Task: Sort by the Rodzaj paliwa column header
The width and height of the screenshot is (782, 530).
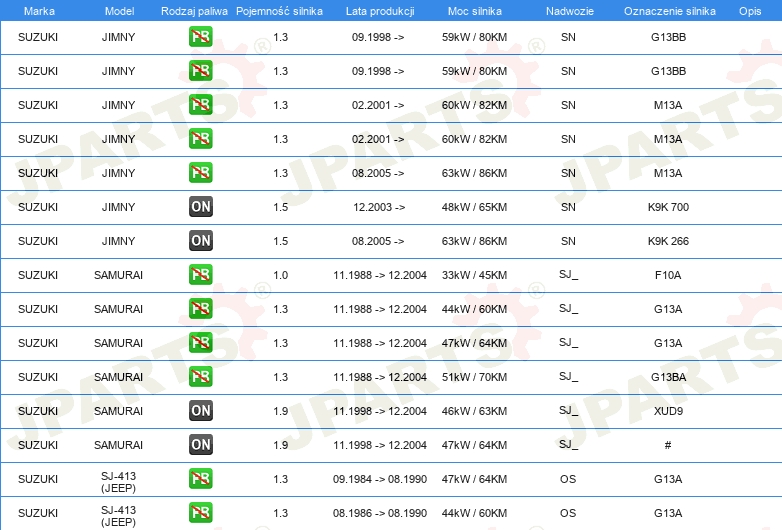Action: (194, 11)
